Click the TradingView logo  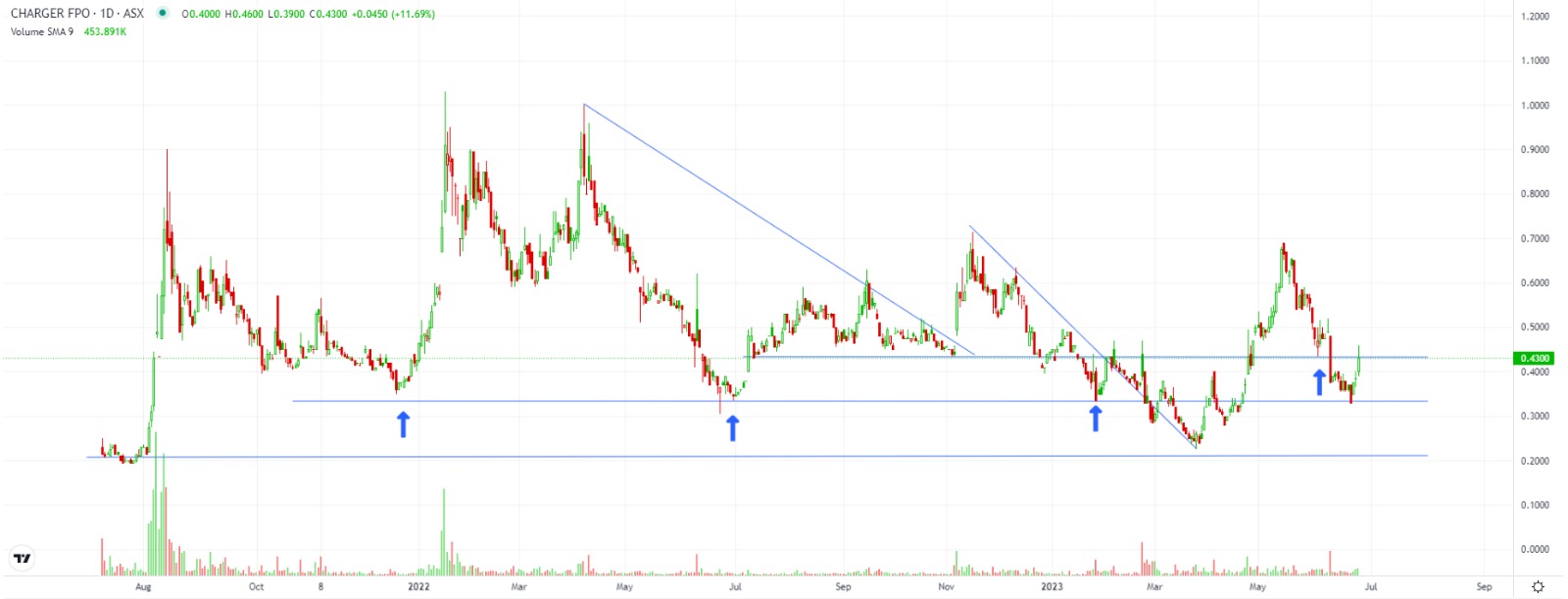[22, 559]
